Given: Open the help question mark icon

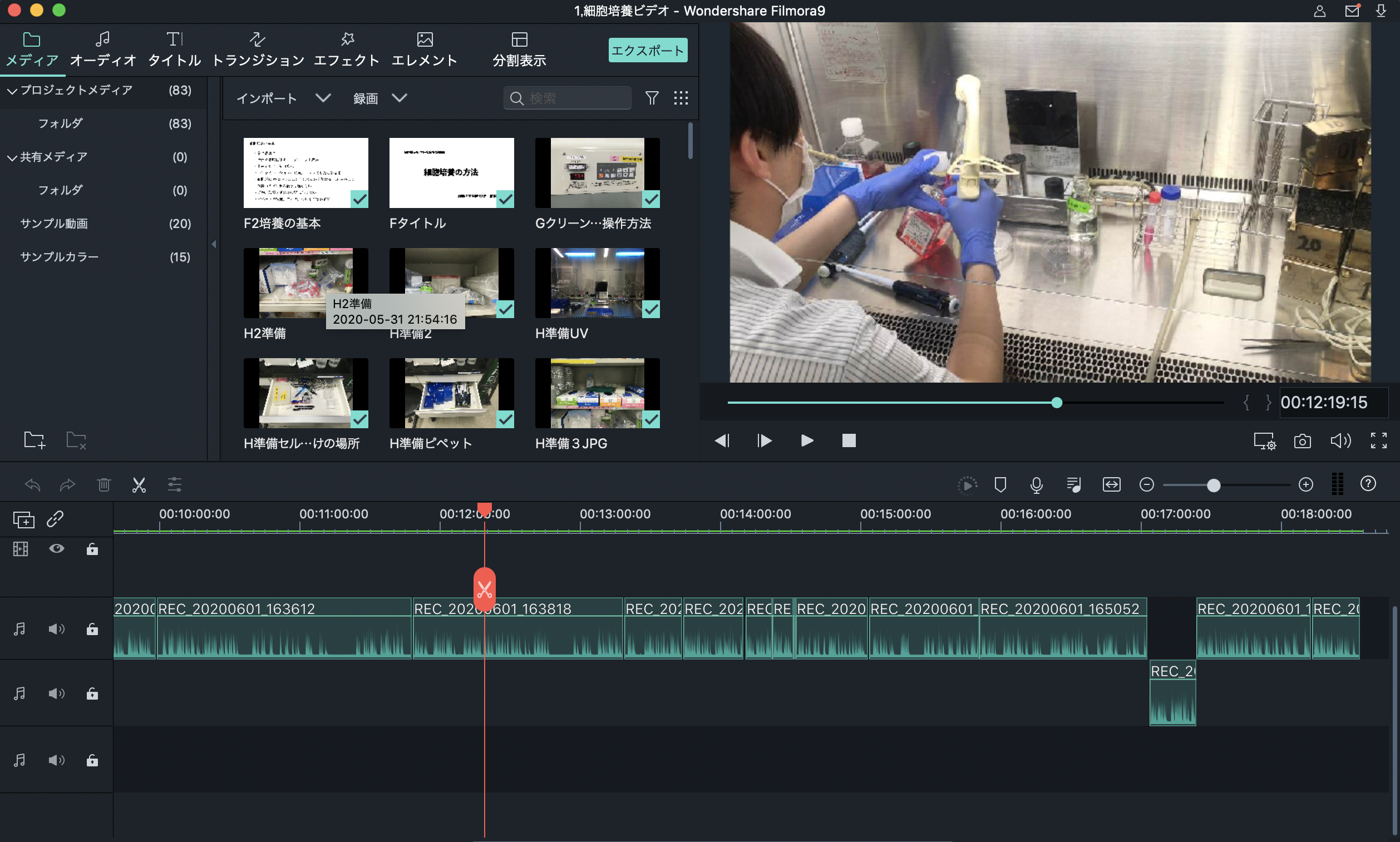Looking at the screenshot, I should [x=1368, y=483].
